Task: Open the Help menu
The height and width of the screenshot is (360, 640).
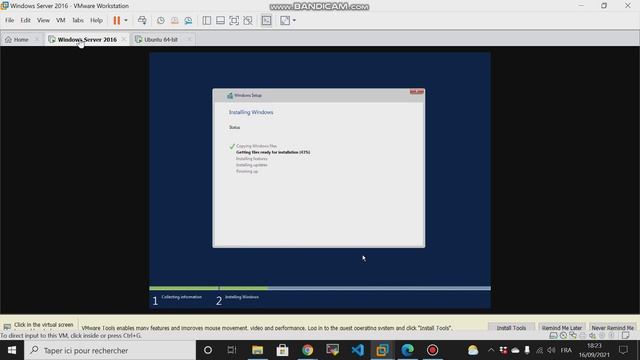Action: point(96,20)
